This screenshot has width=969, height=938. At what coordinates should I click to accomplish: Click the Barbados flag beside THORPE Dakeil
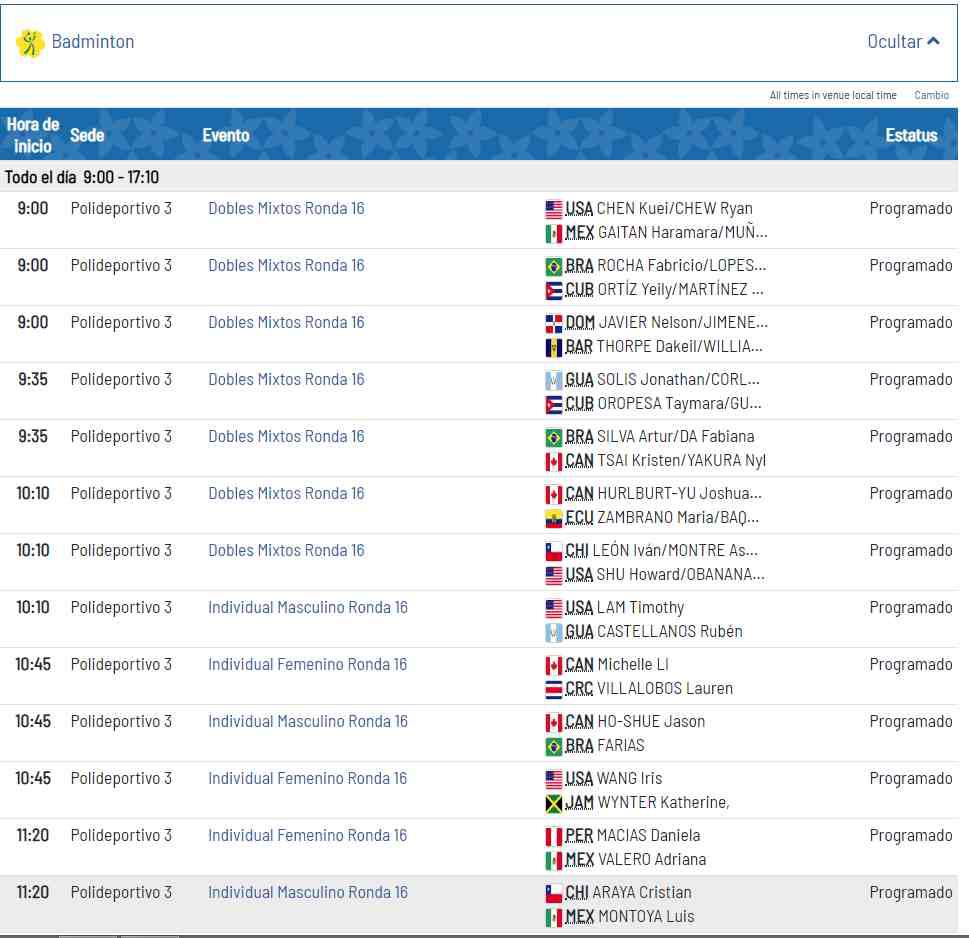(x=554, y=347)
